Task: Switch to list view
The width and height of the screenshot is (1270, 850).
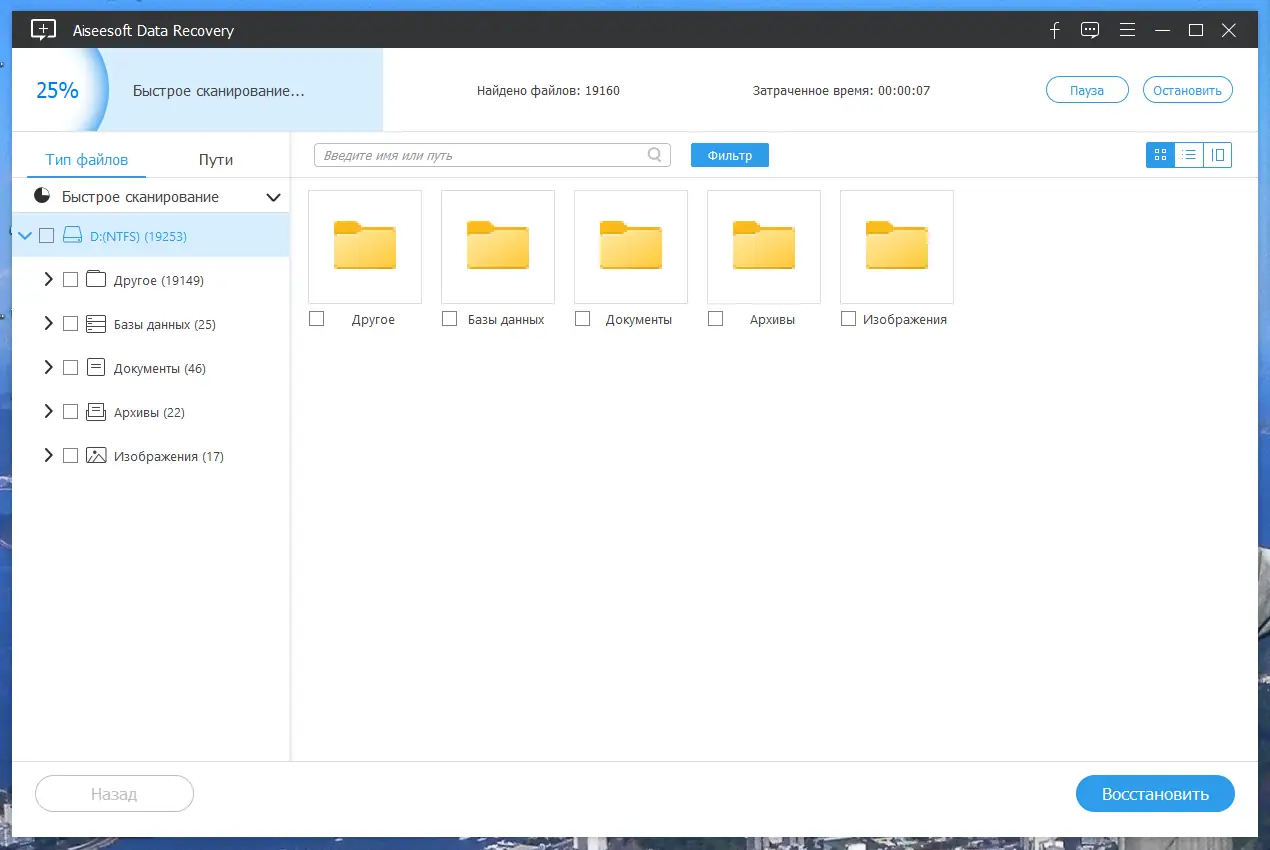Action: point(1189,155)
